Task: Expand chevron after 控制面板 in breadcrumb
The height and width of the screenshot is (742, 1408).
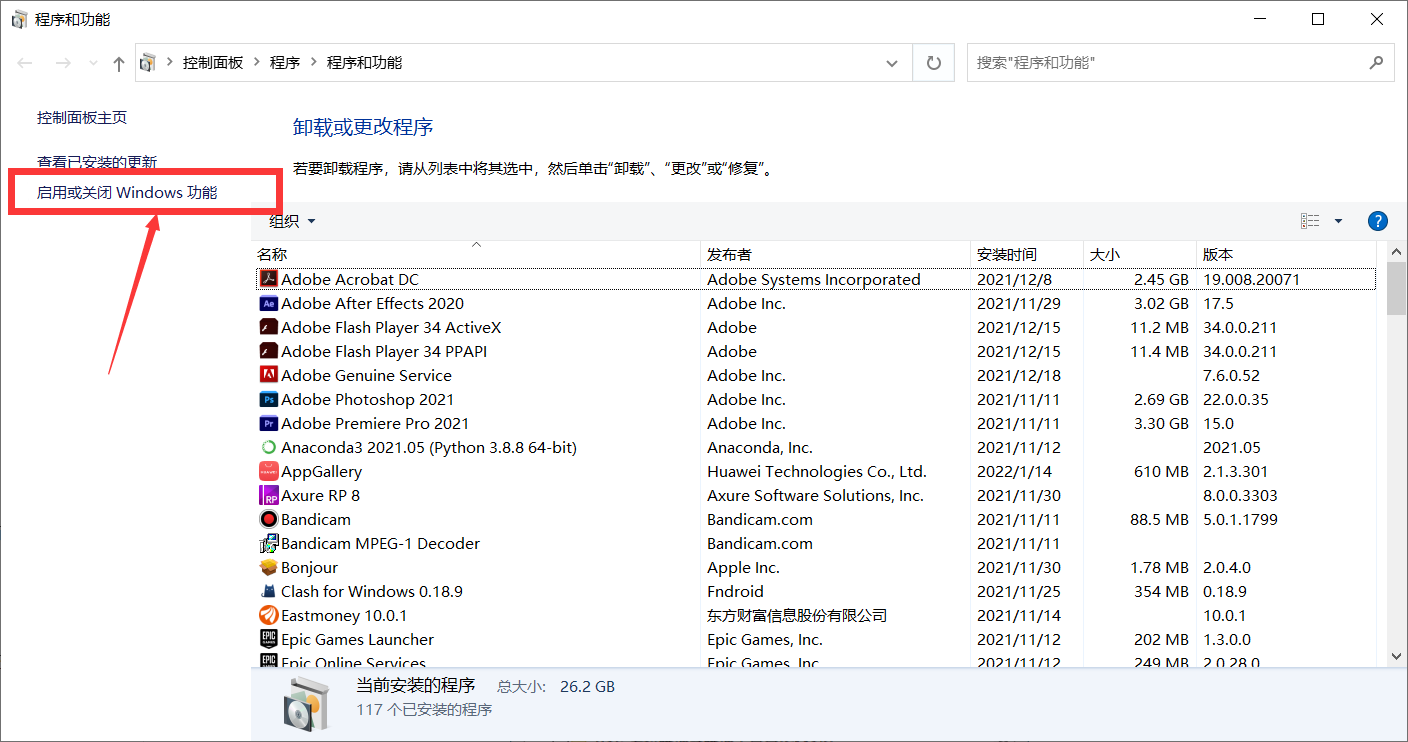Action: pos(256,62)
